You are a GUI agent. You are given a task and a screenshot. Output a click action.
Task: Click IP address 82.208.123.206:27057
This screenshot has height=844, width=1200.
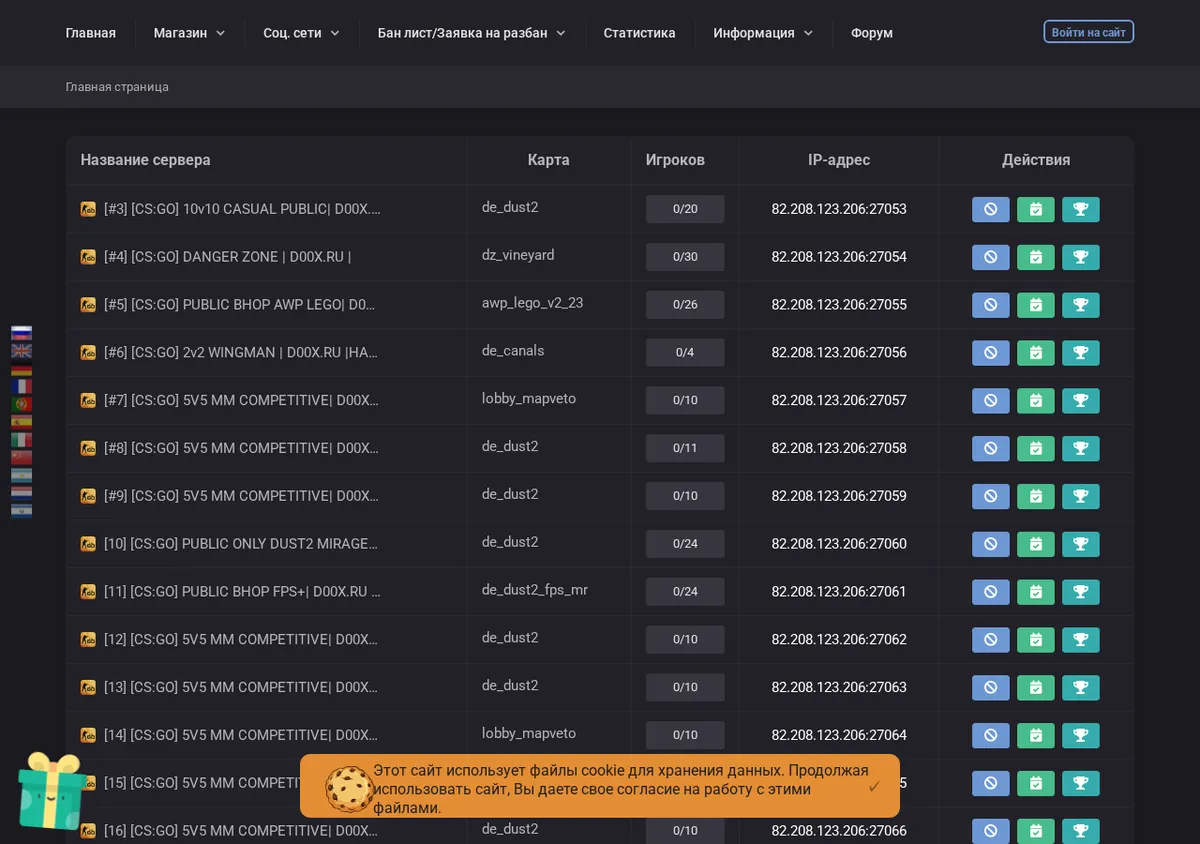(839, 400)
